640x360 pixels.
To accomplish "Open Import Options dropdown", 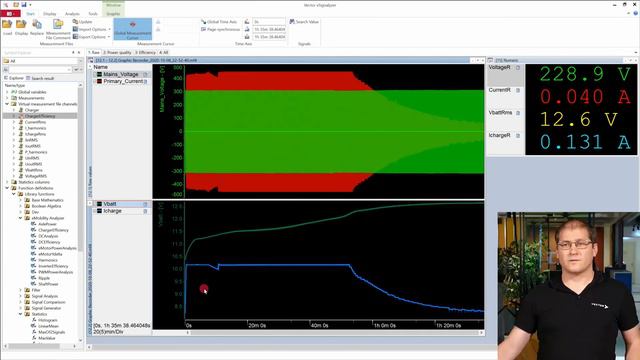I will (91, 29).
